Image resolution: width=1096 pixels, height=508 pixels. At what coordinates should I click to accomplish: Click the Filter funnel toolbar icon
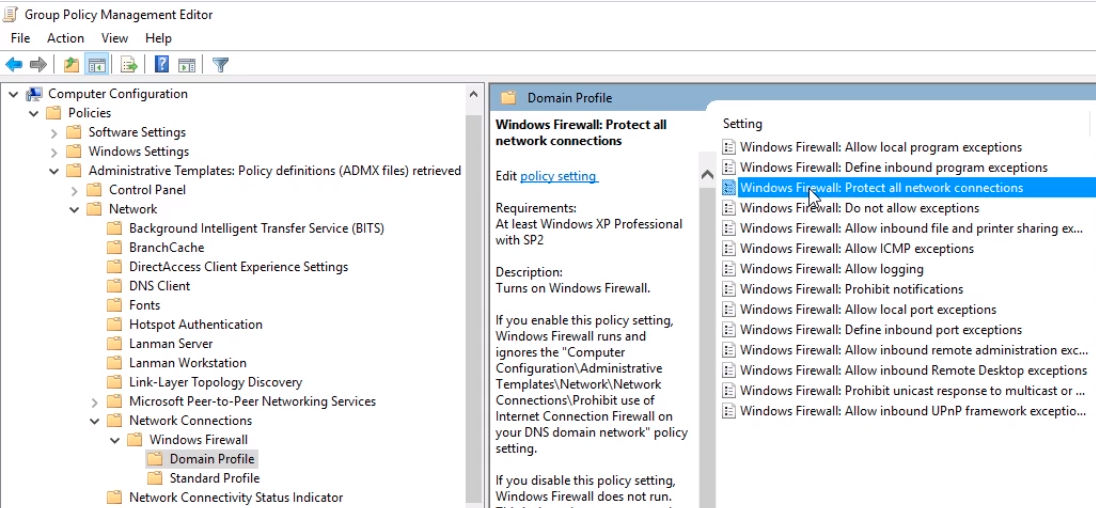point(220,65)
